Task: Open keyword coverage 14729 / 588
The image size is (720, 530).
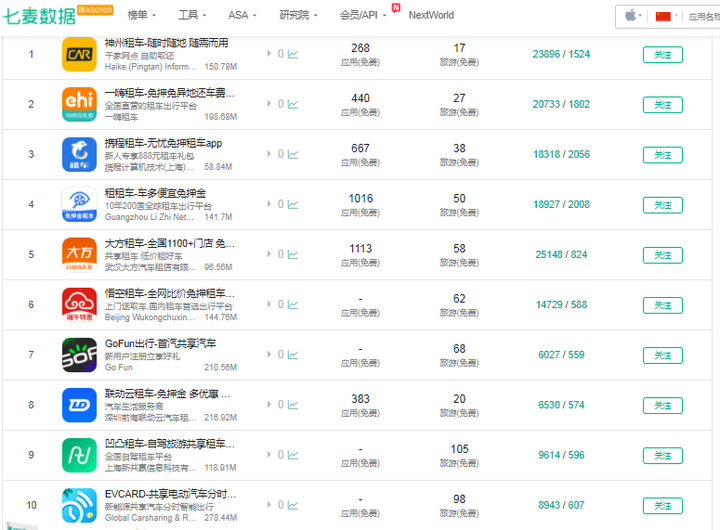Action: (561, 304)
